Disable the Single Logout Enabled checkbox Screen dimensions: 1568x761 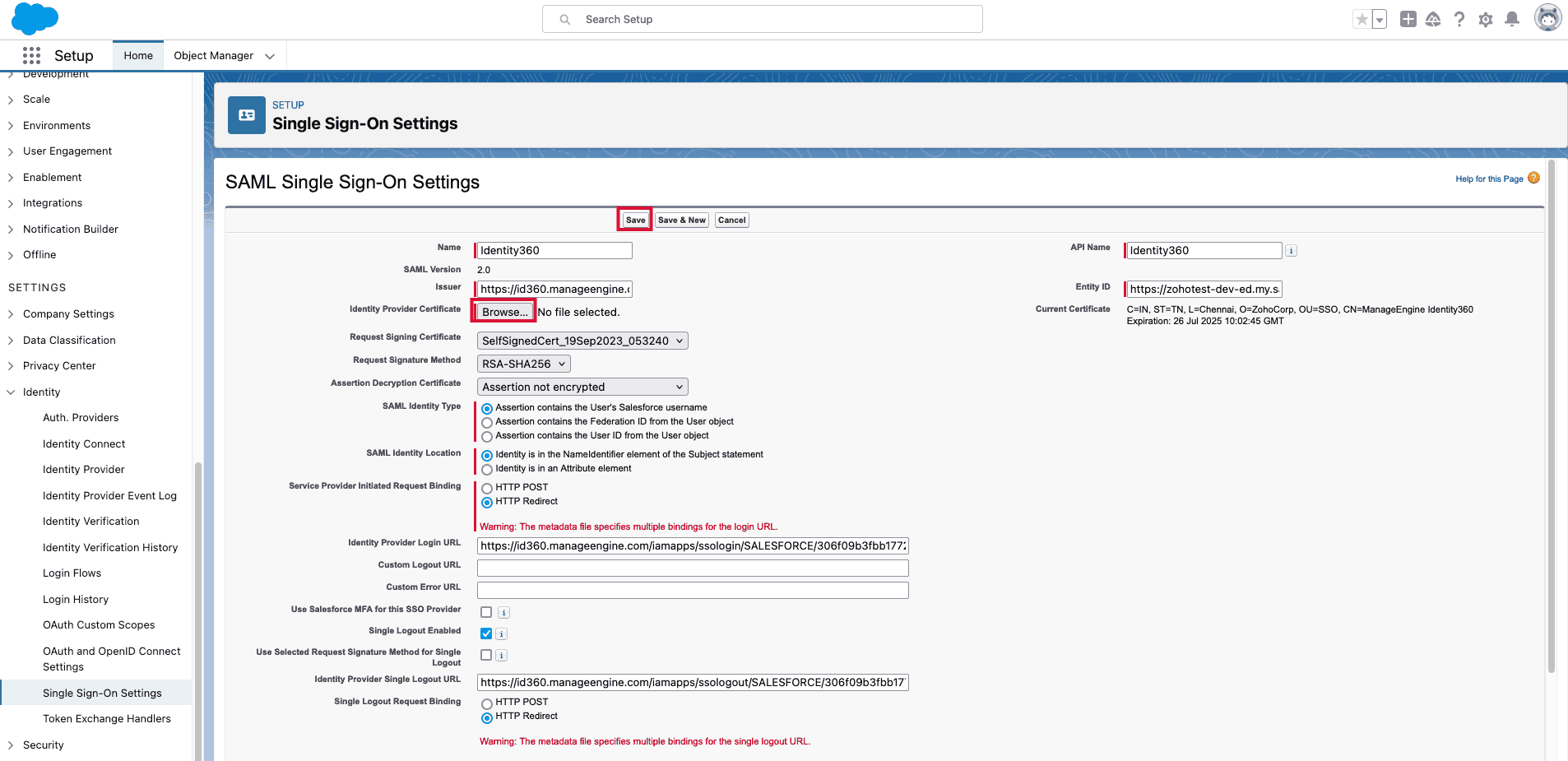click(x=486, y=633)
